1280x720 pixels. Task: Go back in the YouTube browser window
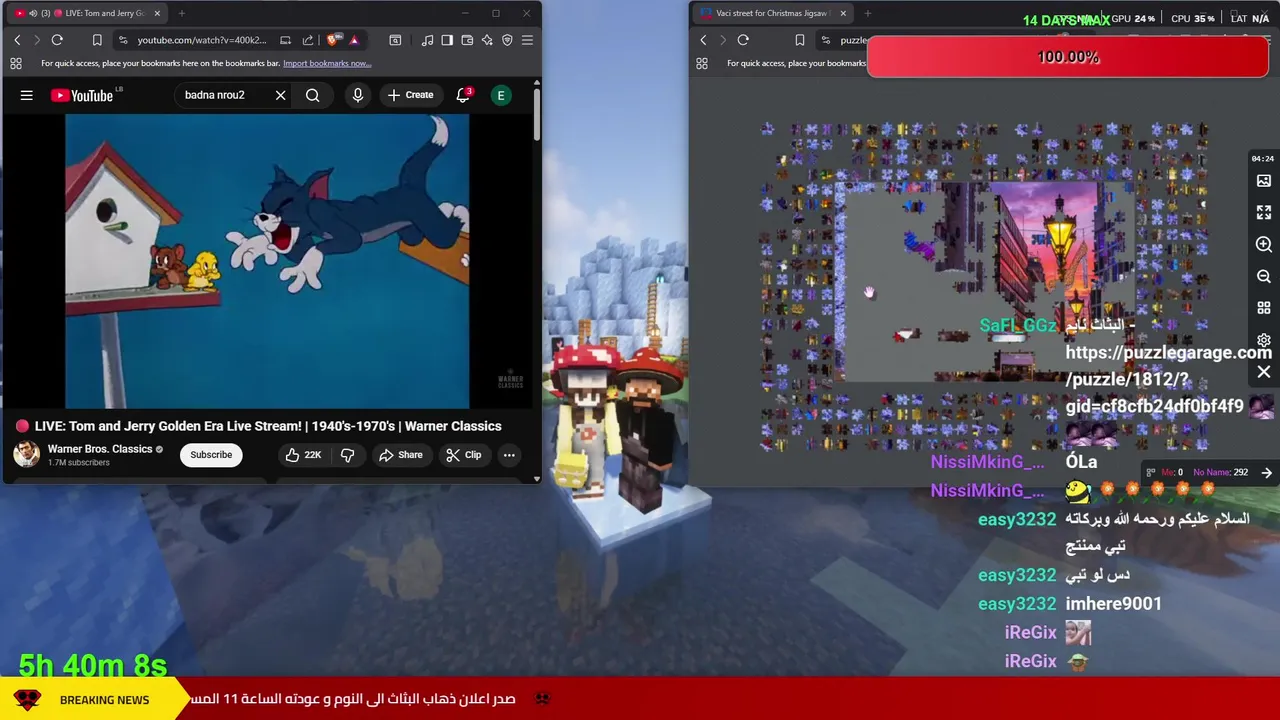click(17, 40)
